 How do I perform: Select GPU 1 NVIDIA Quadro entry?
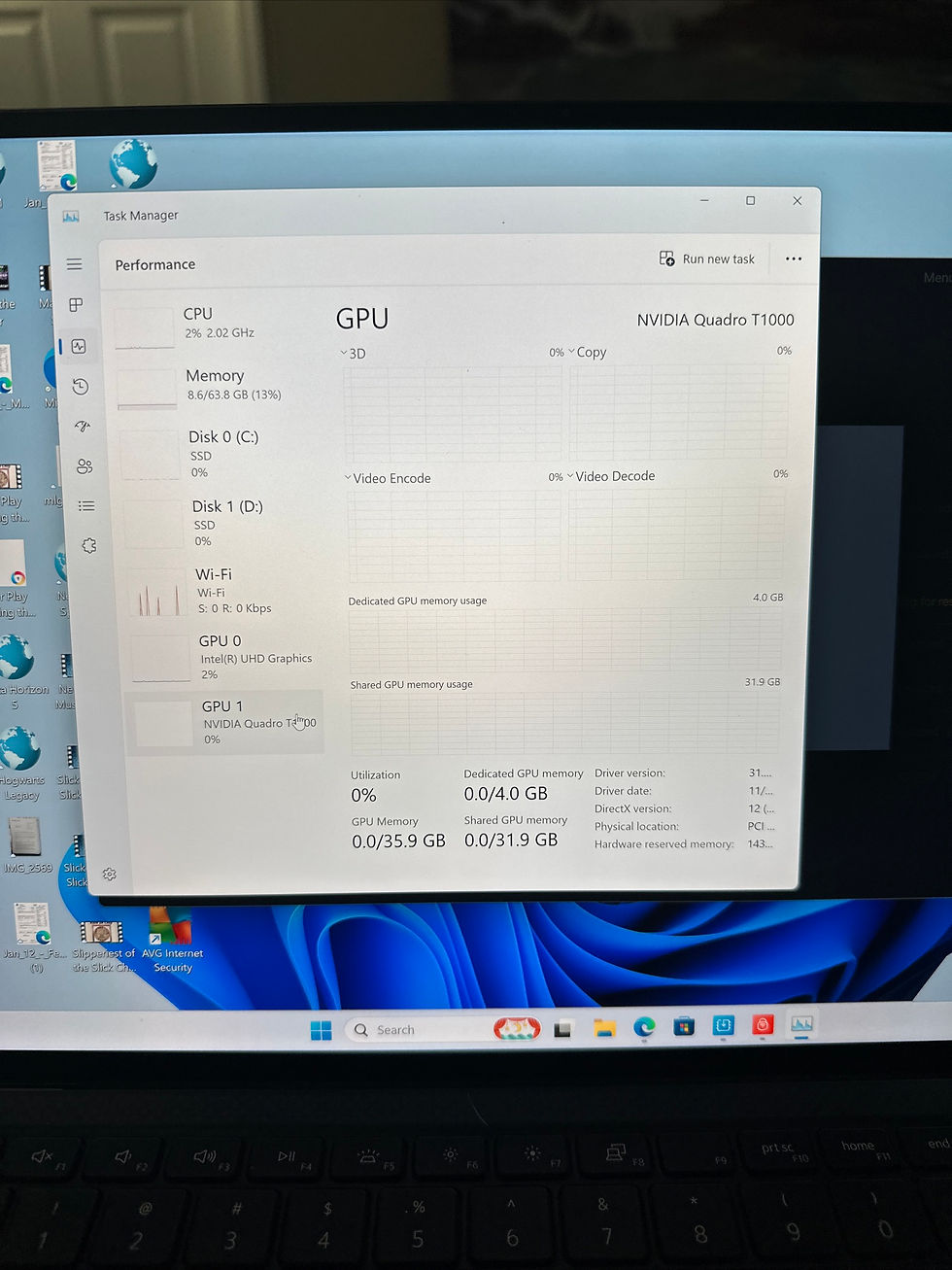[x=225, y=722]
